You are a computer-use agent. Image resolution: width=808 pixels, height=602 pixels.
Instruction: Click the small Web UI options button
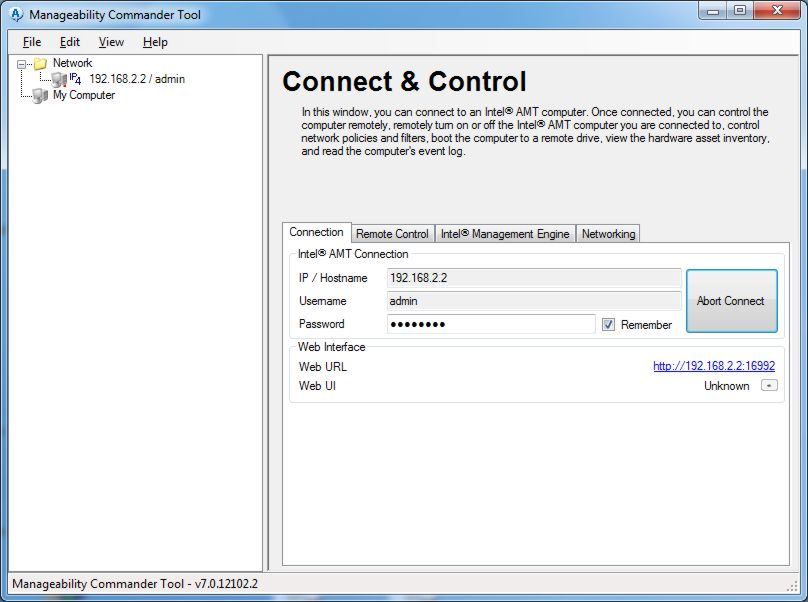[x=769, y=386]
